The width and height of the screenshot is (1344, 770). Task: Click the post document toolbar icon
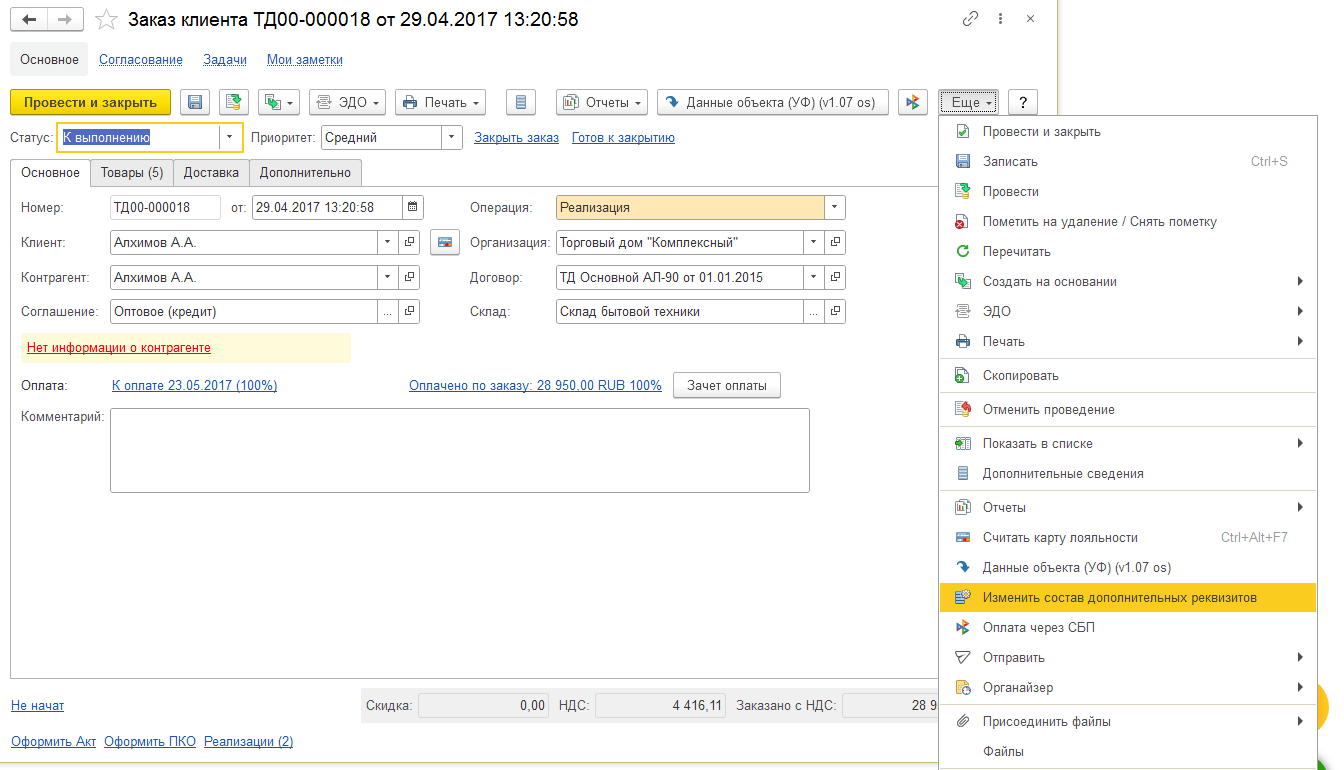pyautogui.click(x=234, y=102)
